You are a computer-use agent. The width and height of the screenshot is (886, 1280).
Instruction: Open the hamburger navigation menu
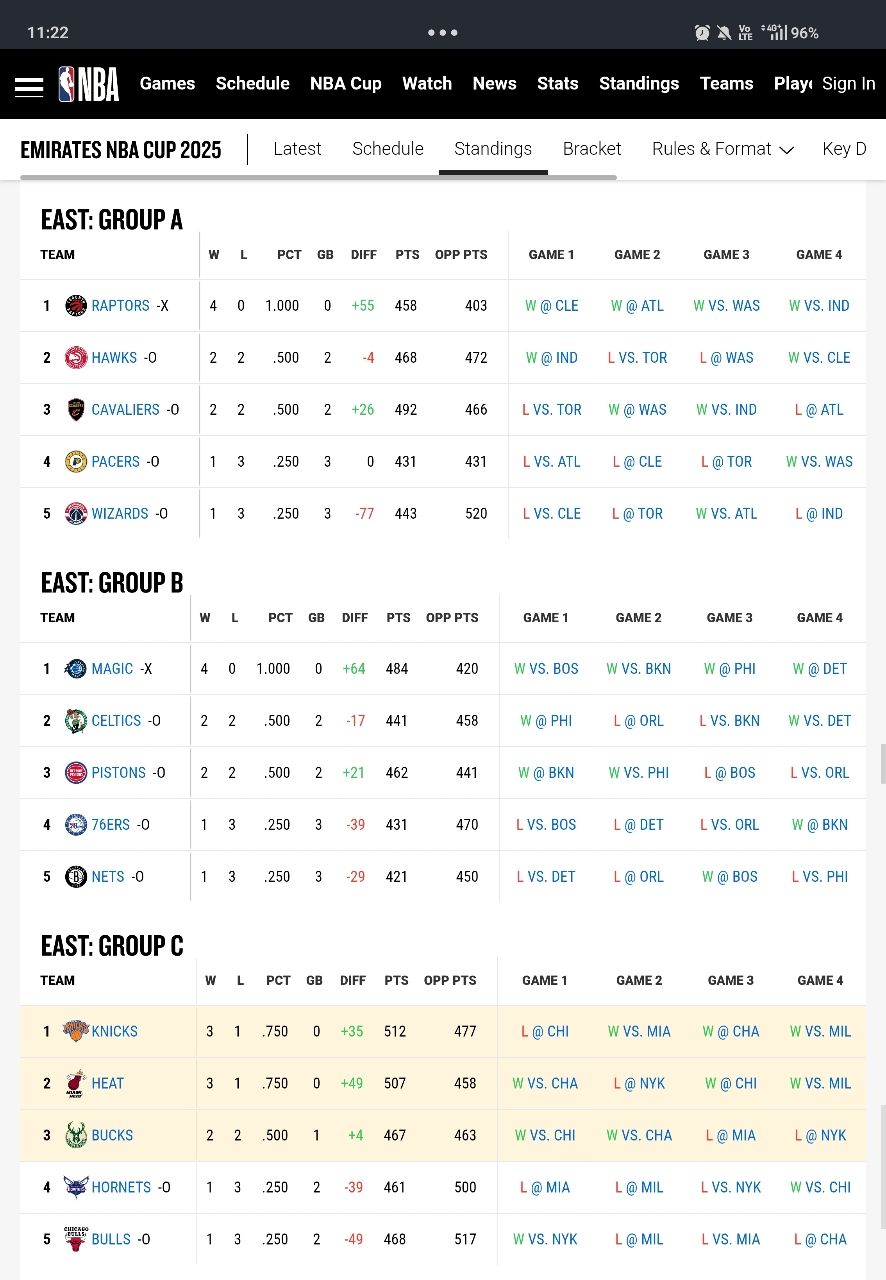point(29,86)
